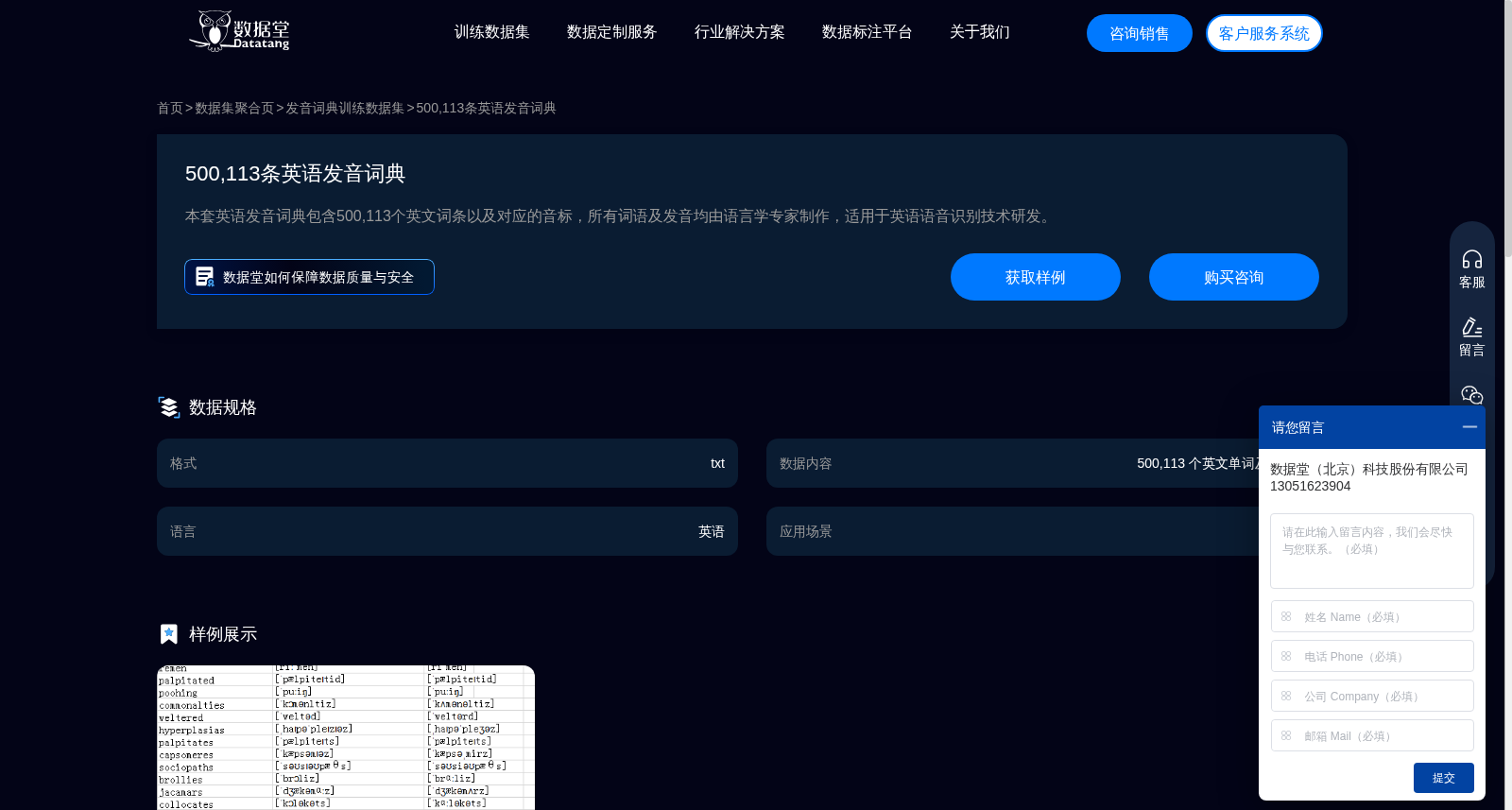
Task: Click the 样例展示 bookmark icon
Action: point(169,634)
